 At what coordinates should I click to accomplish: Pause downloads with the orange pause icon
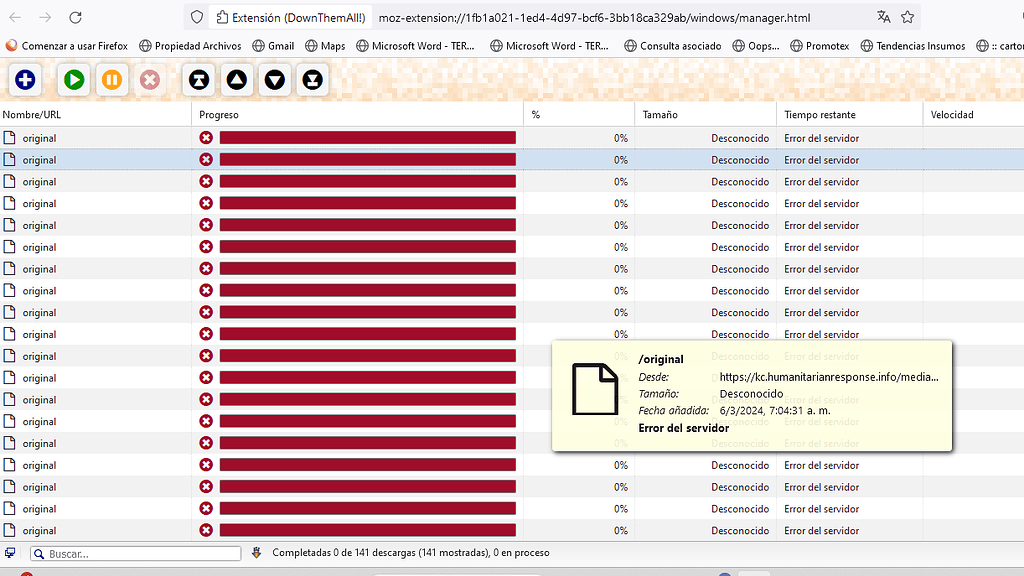pyautogui.click(x=111, y=80)
